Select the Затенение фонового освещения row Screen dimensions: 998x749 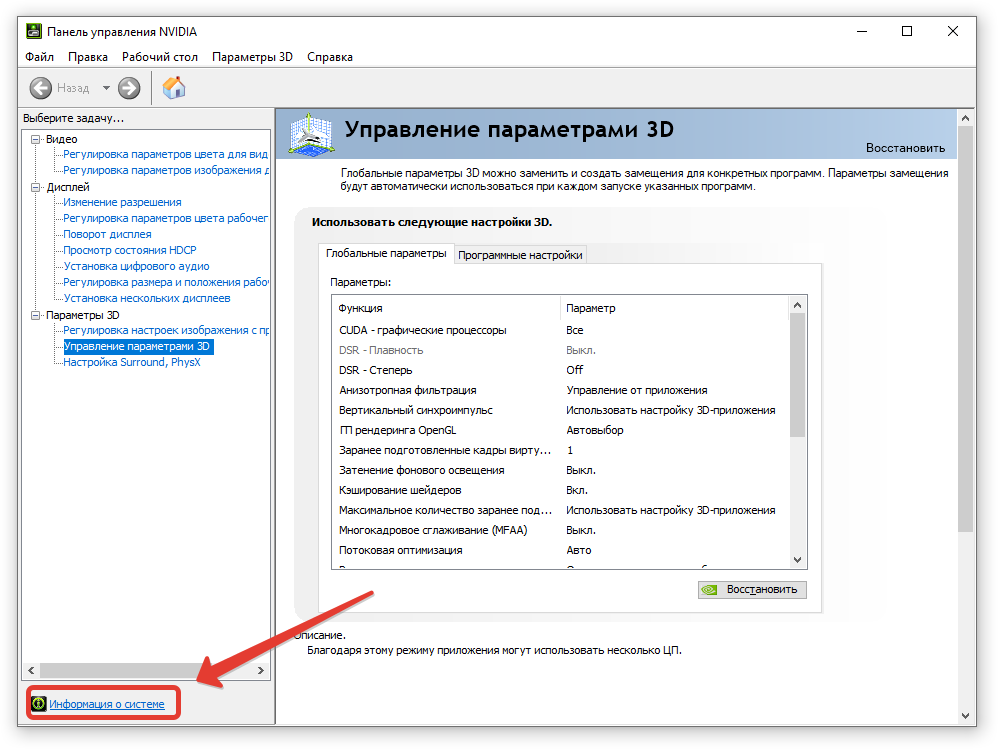click(561, 470)
